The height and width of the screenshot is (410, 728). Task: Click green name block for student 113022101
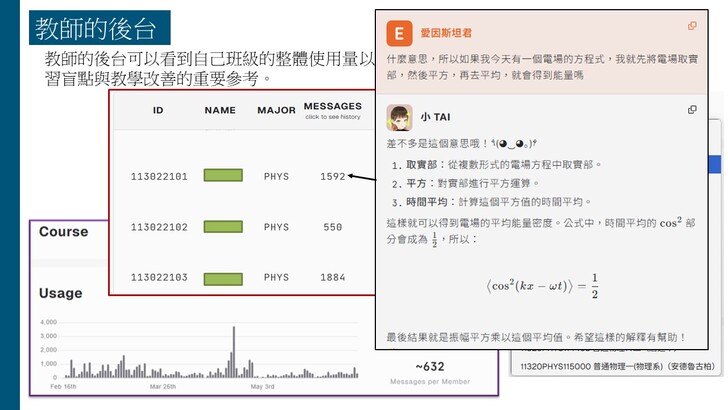click(223, 176)
